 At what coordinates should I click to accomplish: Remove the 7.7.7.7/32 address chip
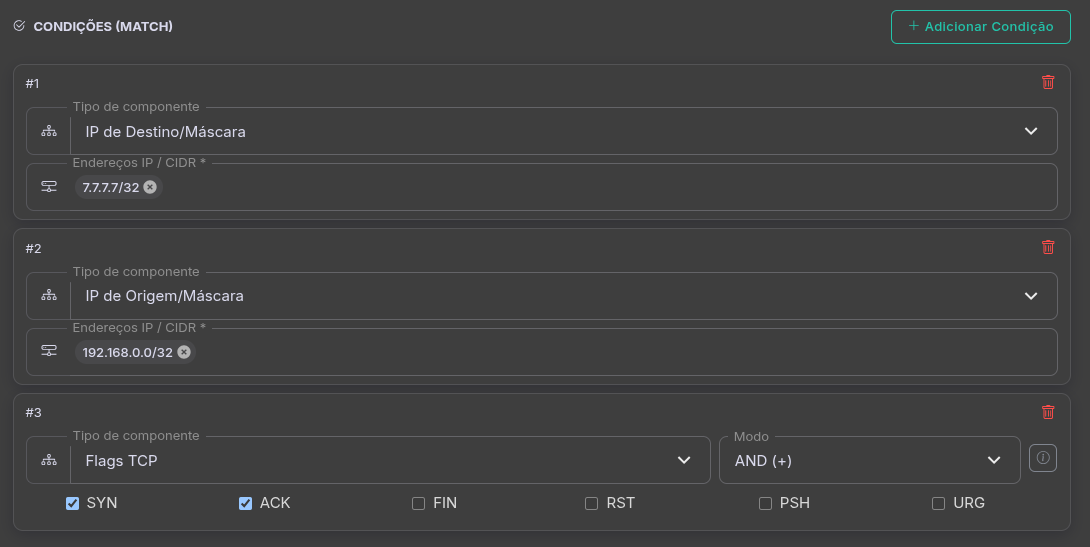pyautogui.click(x=150, y=187)
